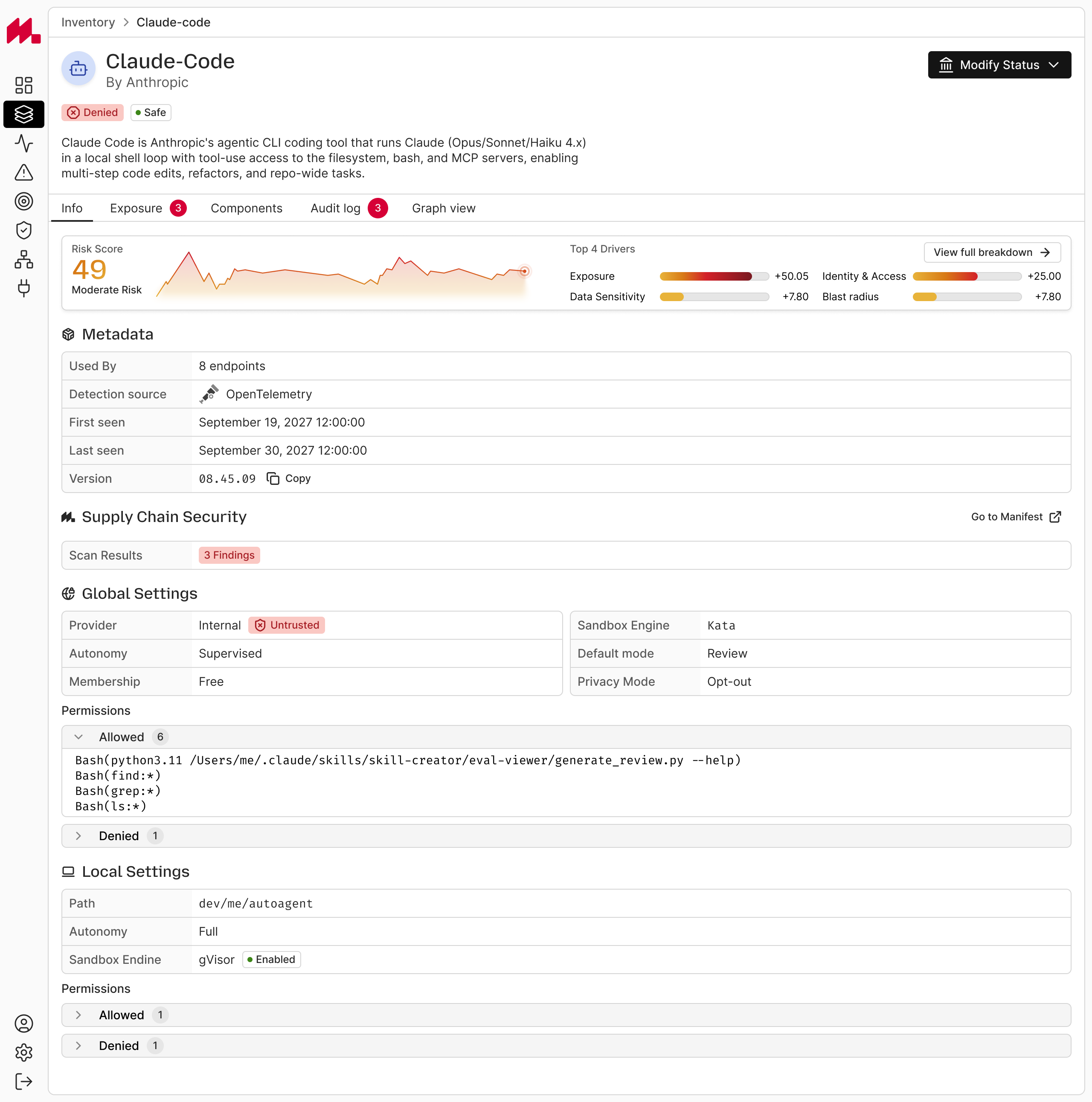This screenshot has height=1102, width=1092.
Task: Open the dashboard grid icon in sidebar
Action: point(23,86)
